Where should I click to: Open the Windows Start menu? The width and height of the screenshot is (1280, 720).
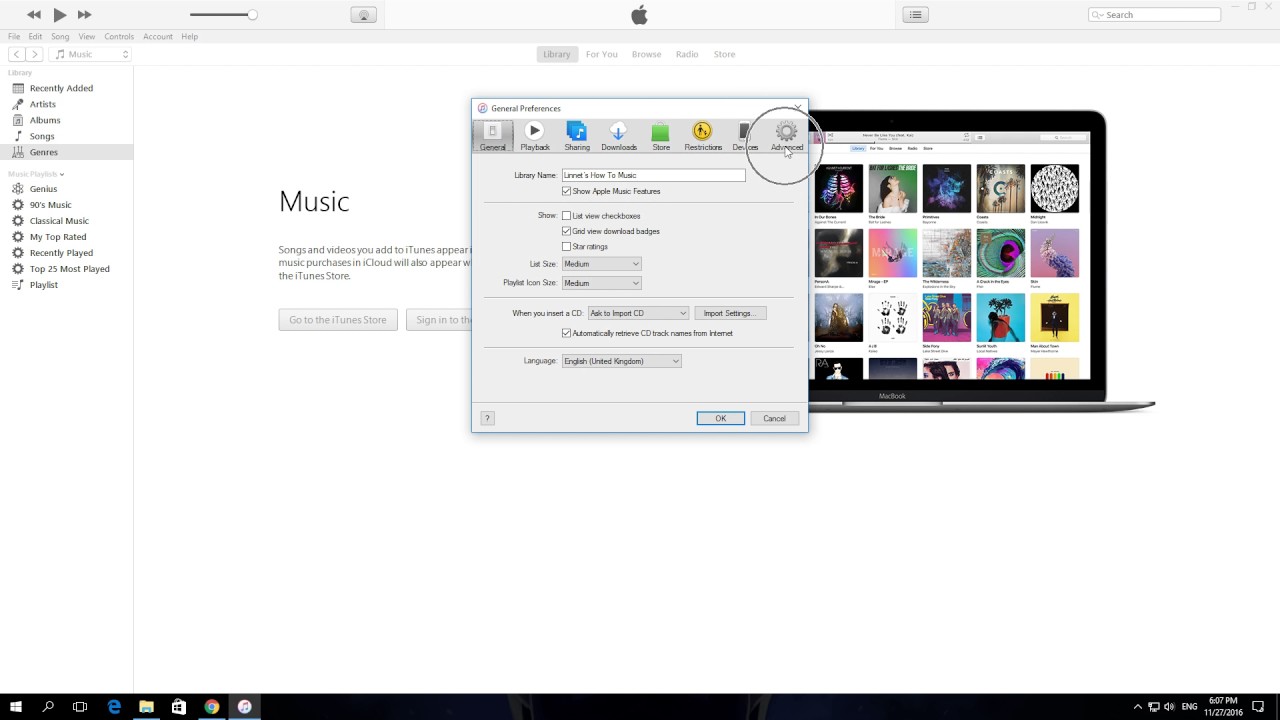pyautogui.click(x=16, y=707)
